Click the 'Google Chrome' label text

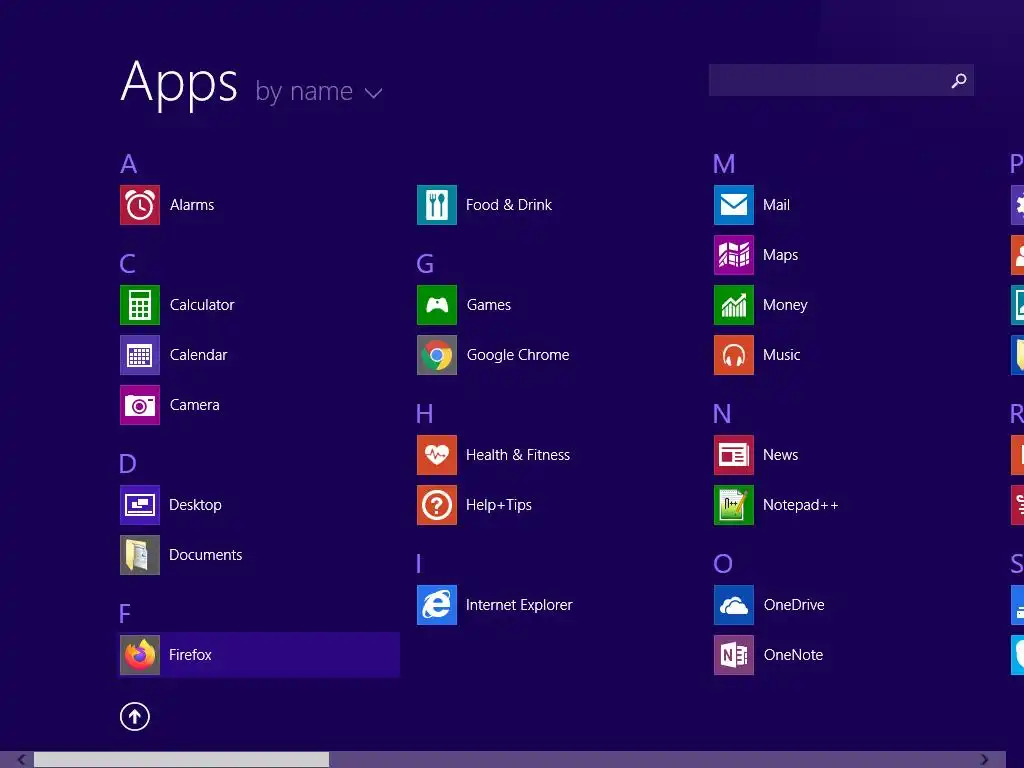pos(518,355)
